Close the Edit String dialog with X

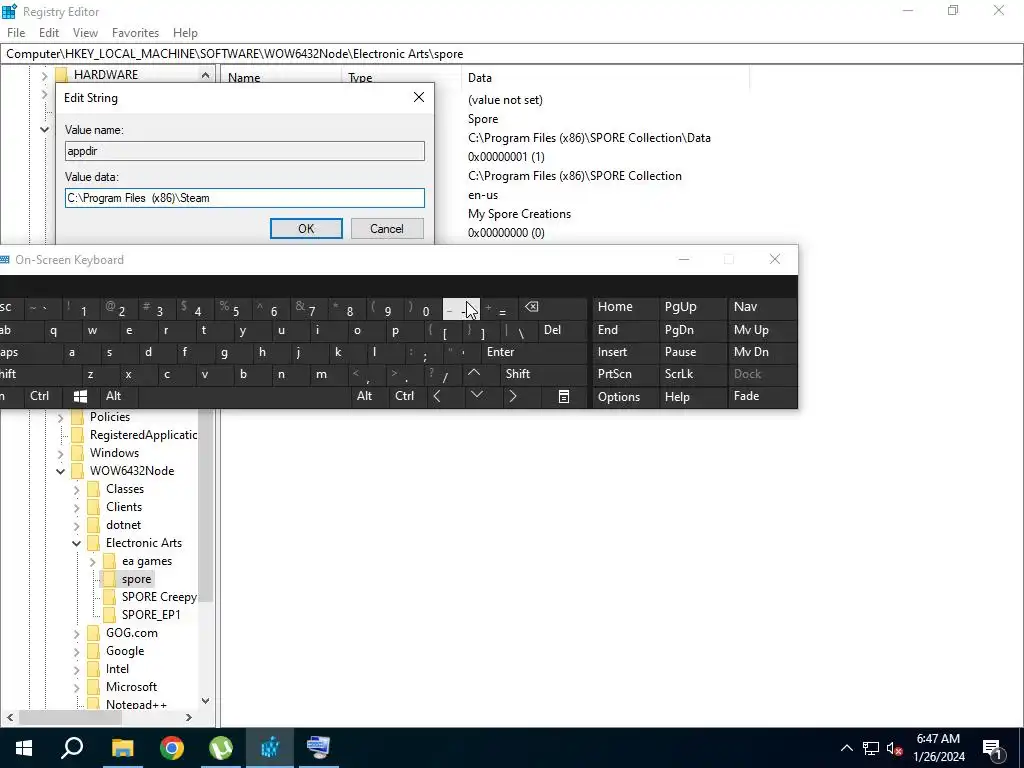point(419,97)
